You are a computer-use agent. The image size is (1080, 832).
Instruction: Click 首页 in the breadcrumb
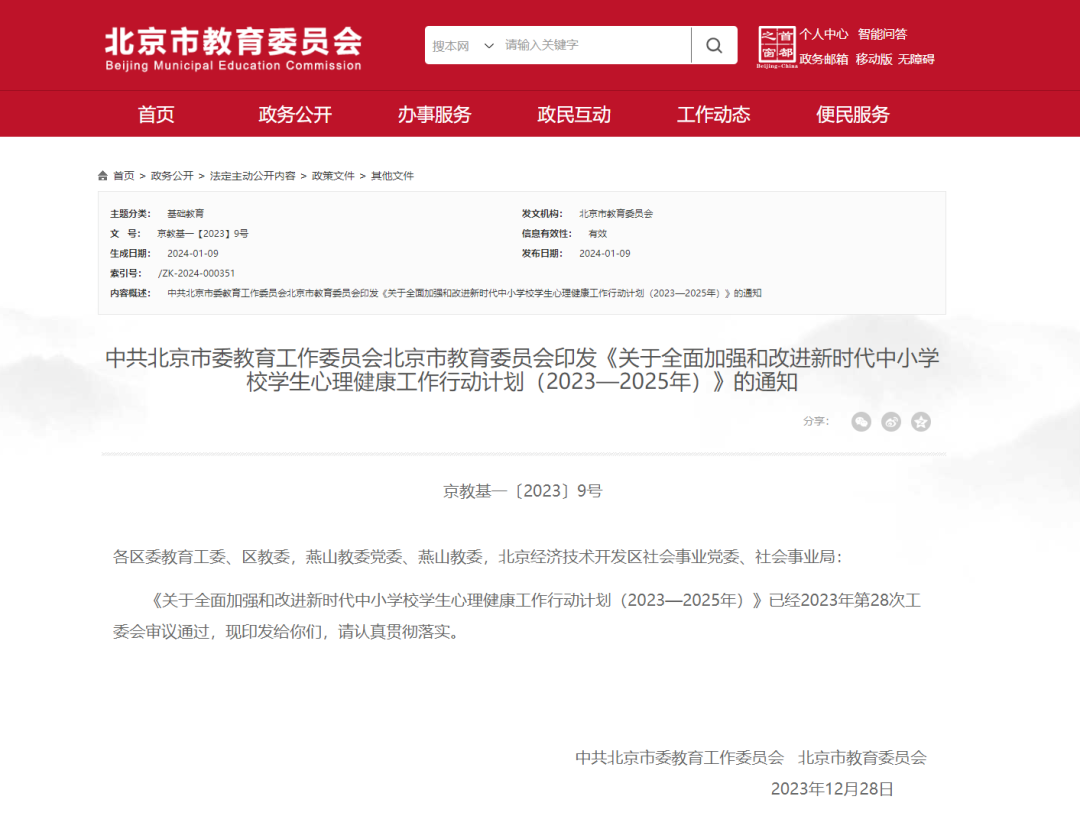124,176
